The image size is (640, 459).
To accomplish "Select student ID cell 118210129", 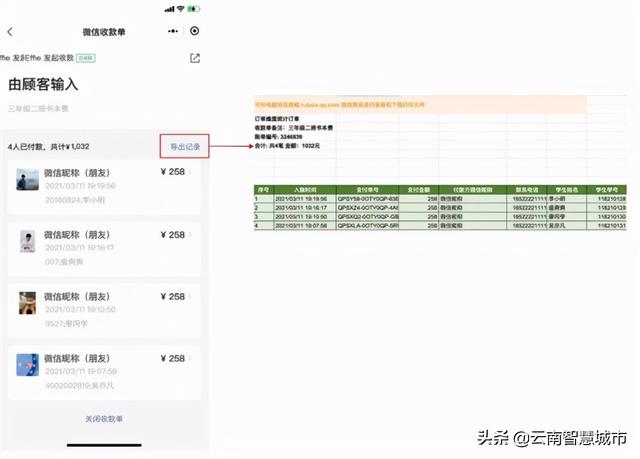I will pyautogui.click(x=607, y=208).
